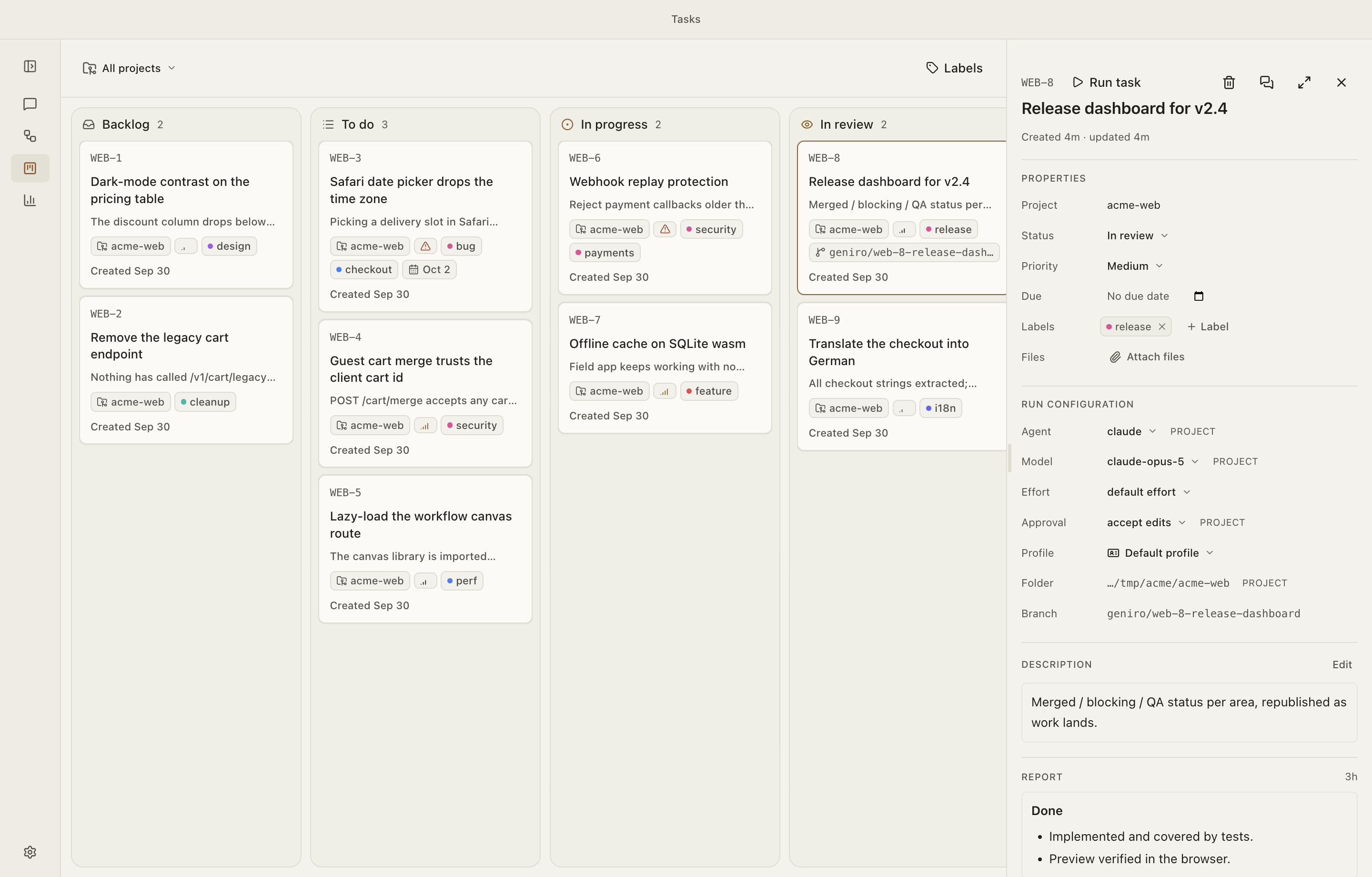Open due date calendar picker
The image size is (1372, 877).
click(1199, 296)
